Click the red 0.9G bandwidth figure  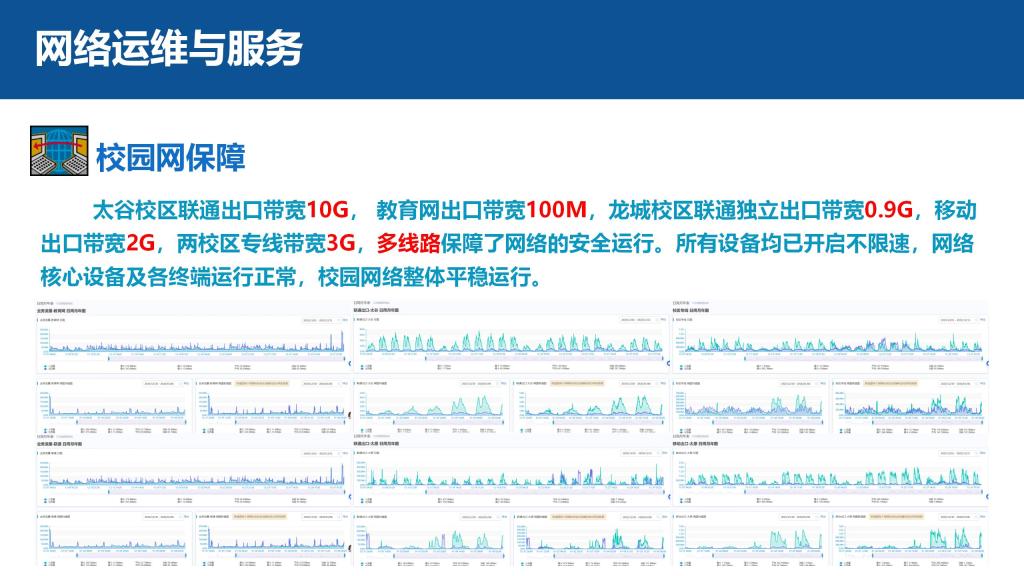click(889, 210)
